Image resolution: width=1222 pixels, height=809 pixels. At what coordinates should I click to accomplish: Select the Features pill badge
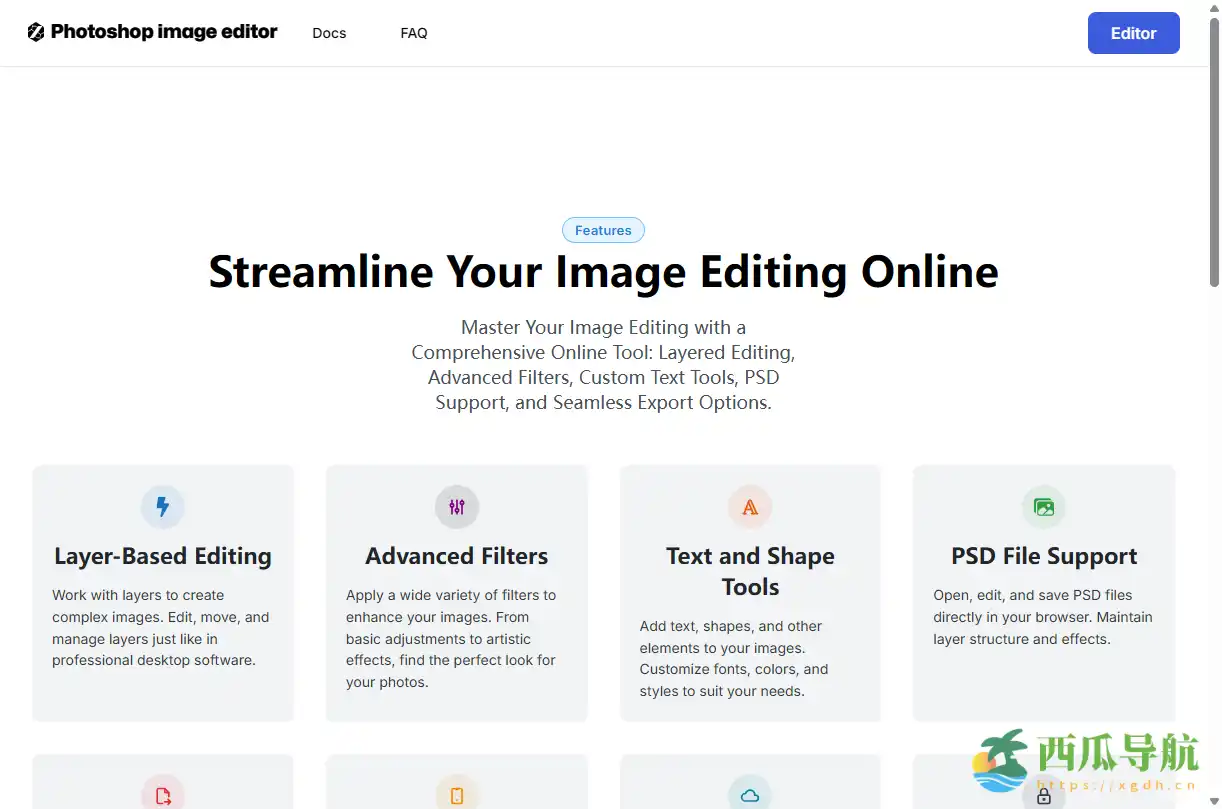coord(603,230)
